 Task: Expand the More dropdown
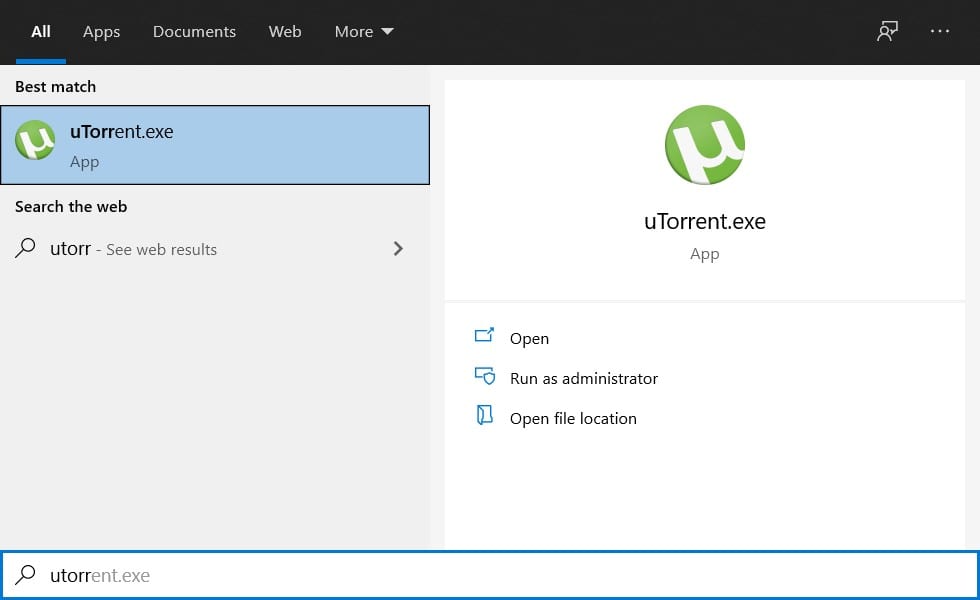(x=364, y=32)
